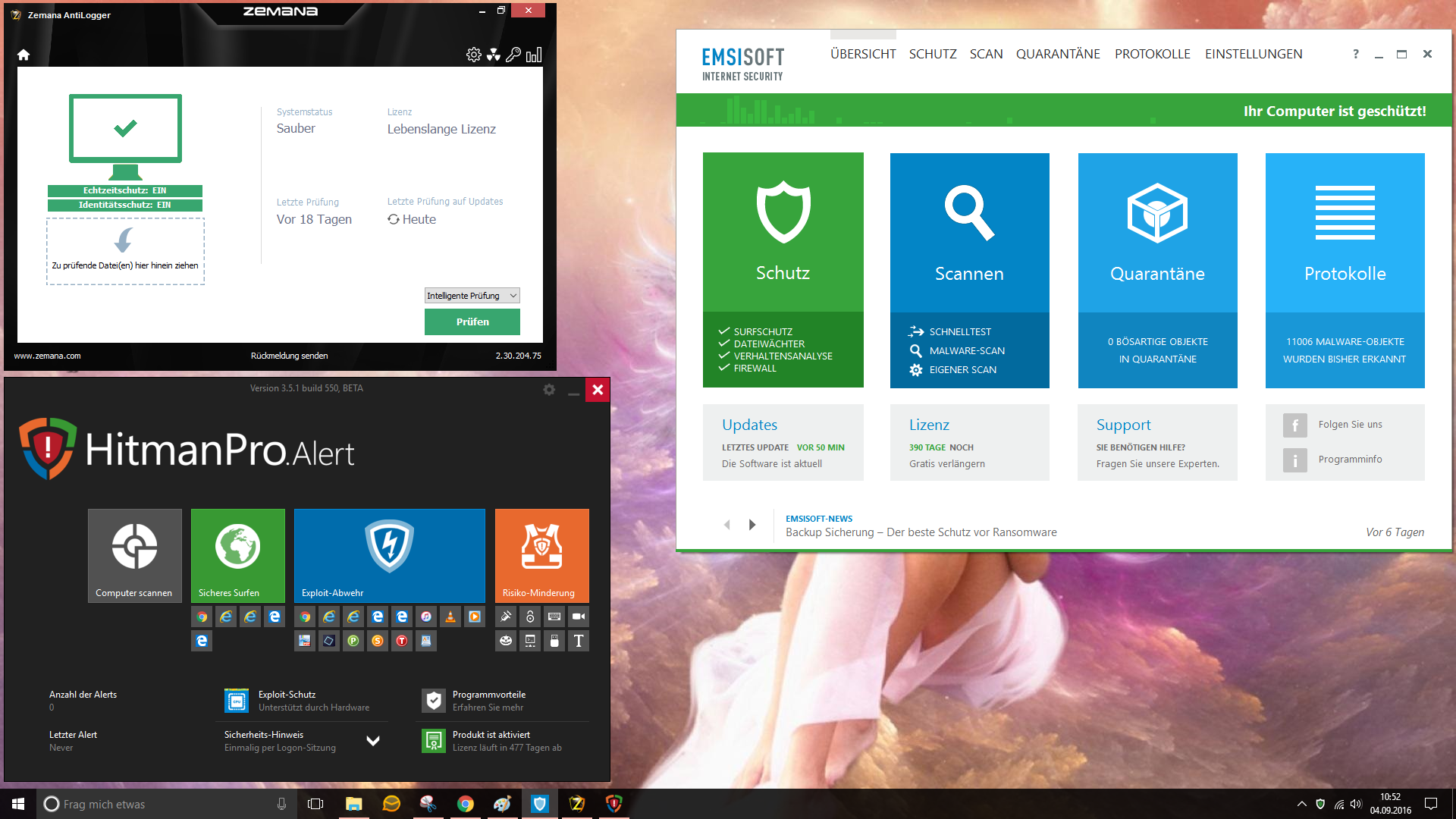Open the radiation-symbol quarantine icon in Zemana
The width and height of the screenshot is (1456, 819).
pos(494,55)
